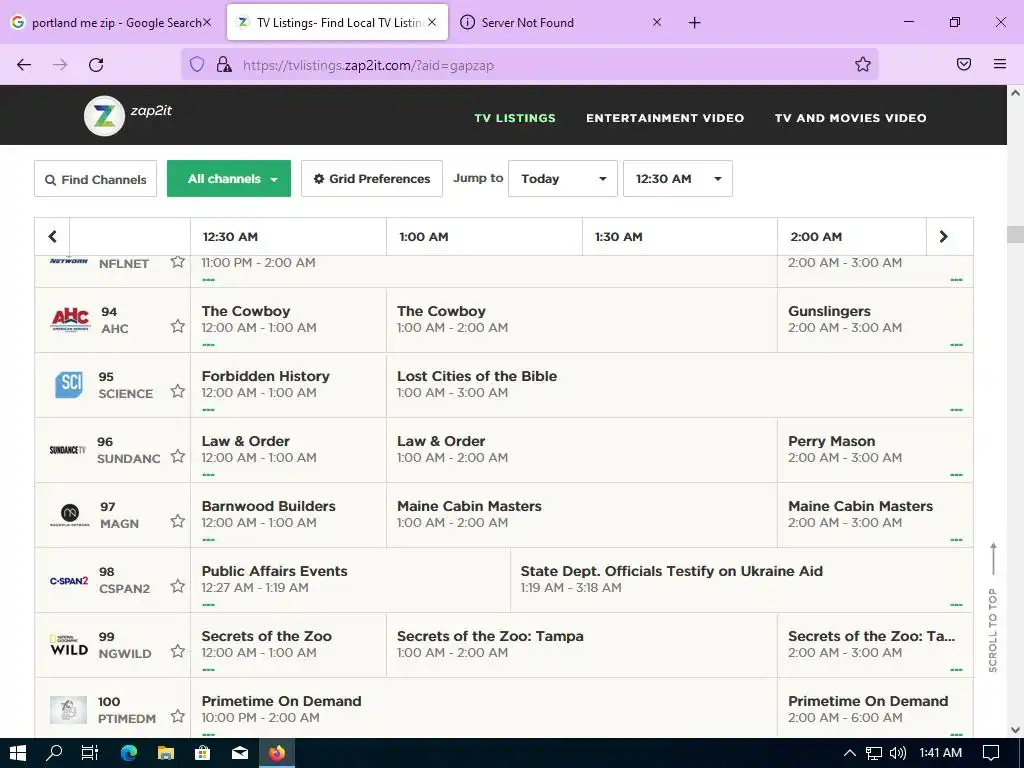The image size is (1024, 768).
Task: Open Windows taskbar search
Action: pyautogui.click(x=54, y=753)
